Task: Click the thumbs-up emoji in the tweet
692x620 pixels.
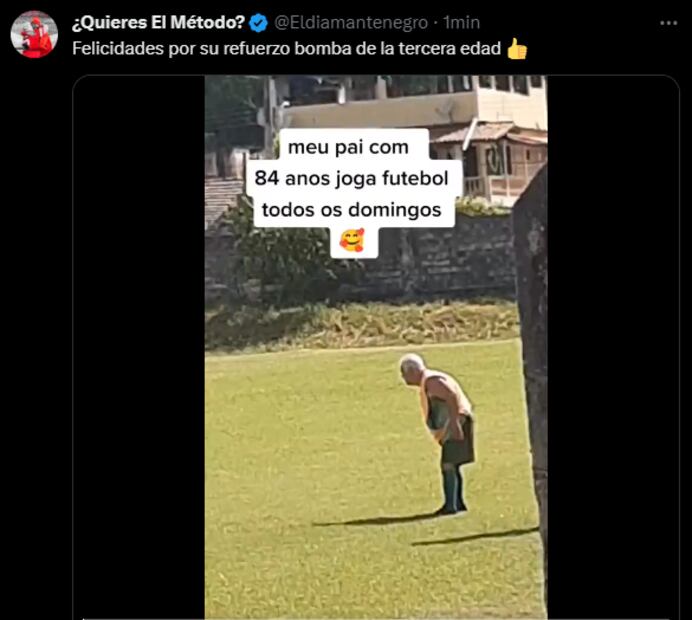Action: click(x=517, y=49)
